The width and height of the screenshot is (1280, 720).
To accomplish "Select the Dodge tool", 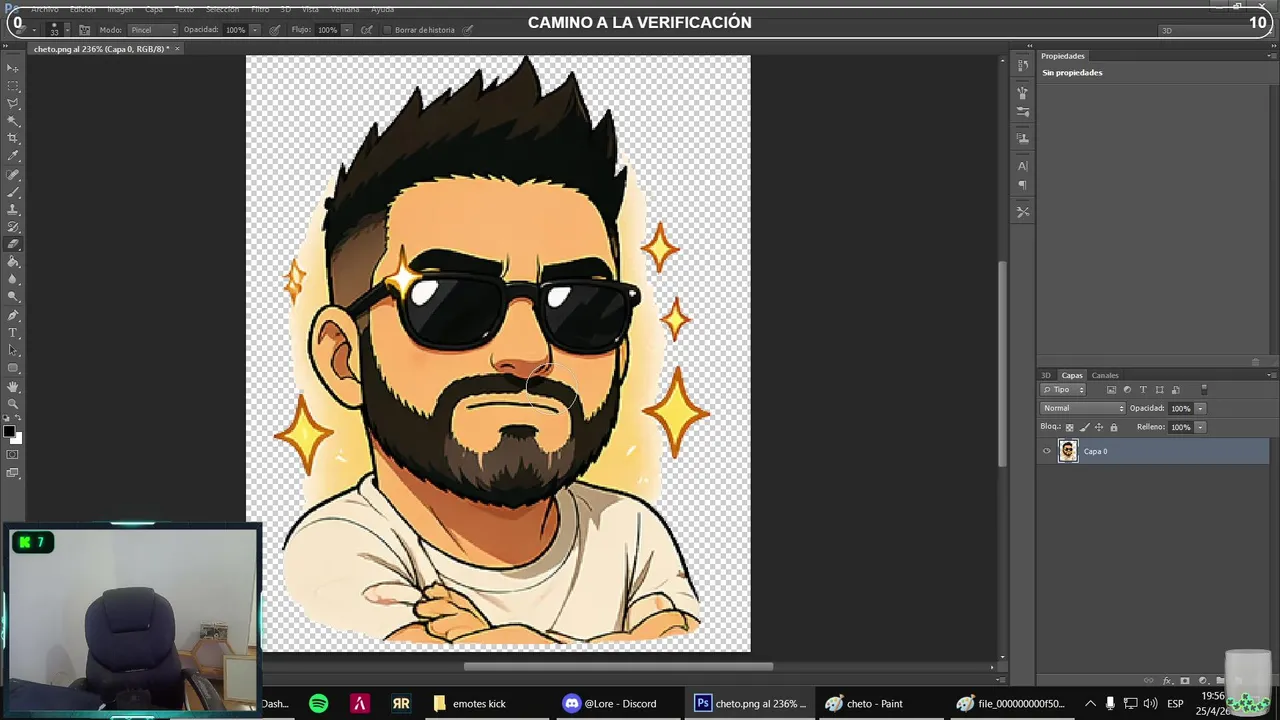I will pos(13,297).
